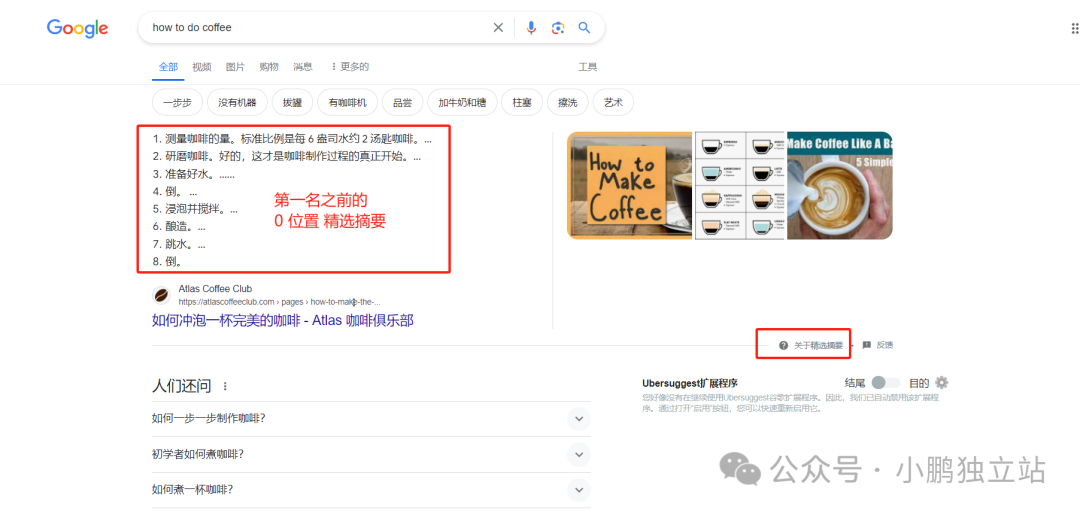
Task: Switch to the 消息 tab
Action: click(302, 67)
